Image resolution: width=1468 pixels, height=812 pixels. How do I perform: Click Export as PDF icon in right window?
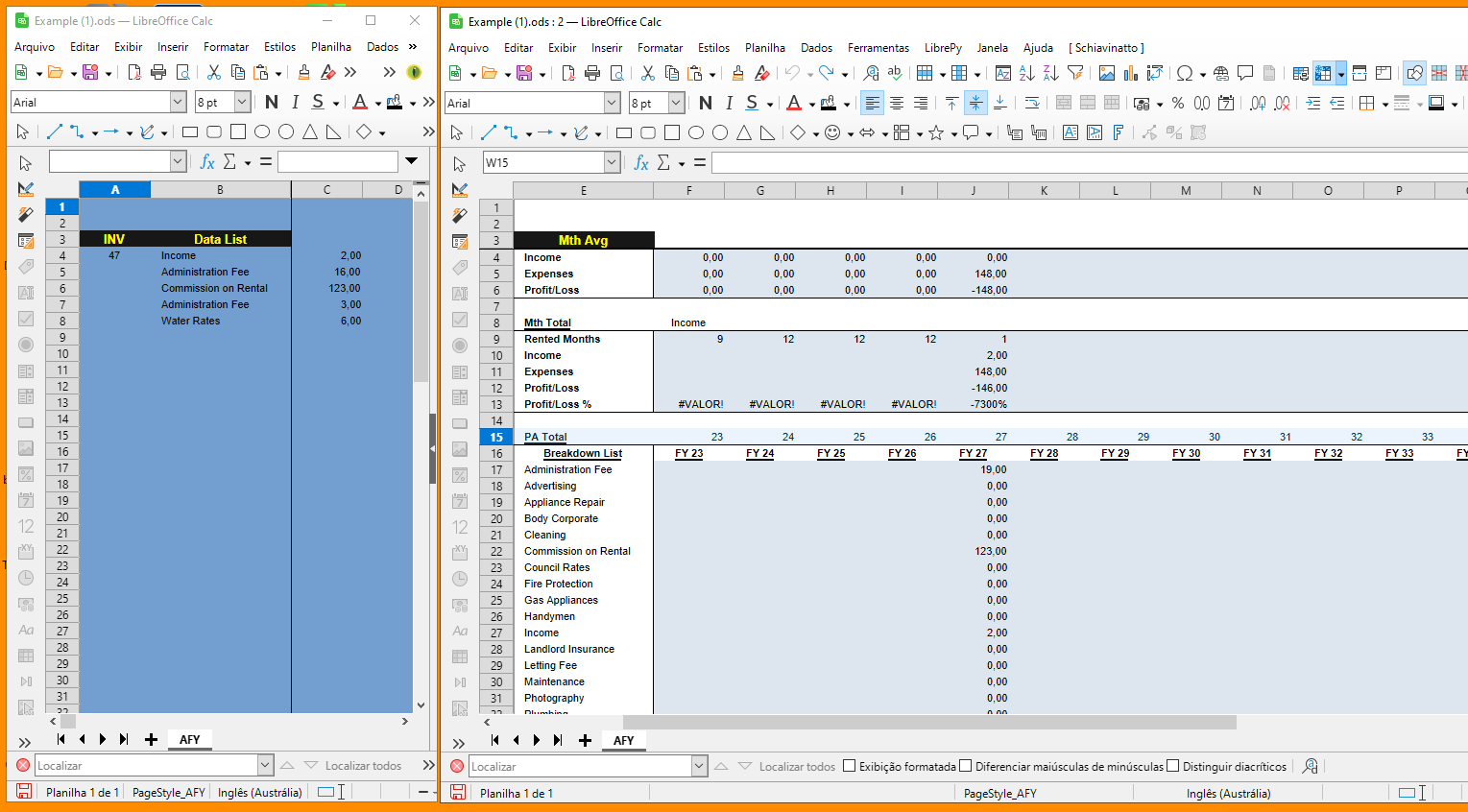point(568,73)
